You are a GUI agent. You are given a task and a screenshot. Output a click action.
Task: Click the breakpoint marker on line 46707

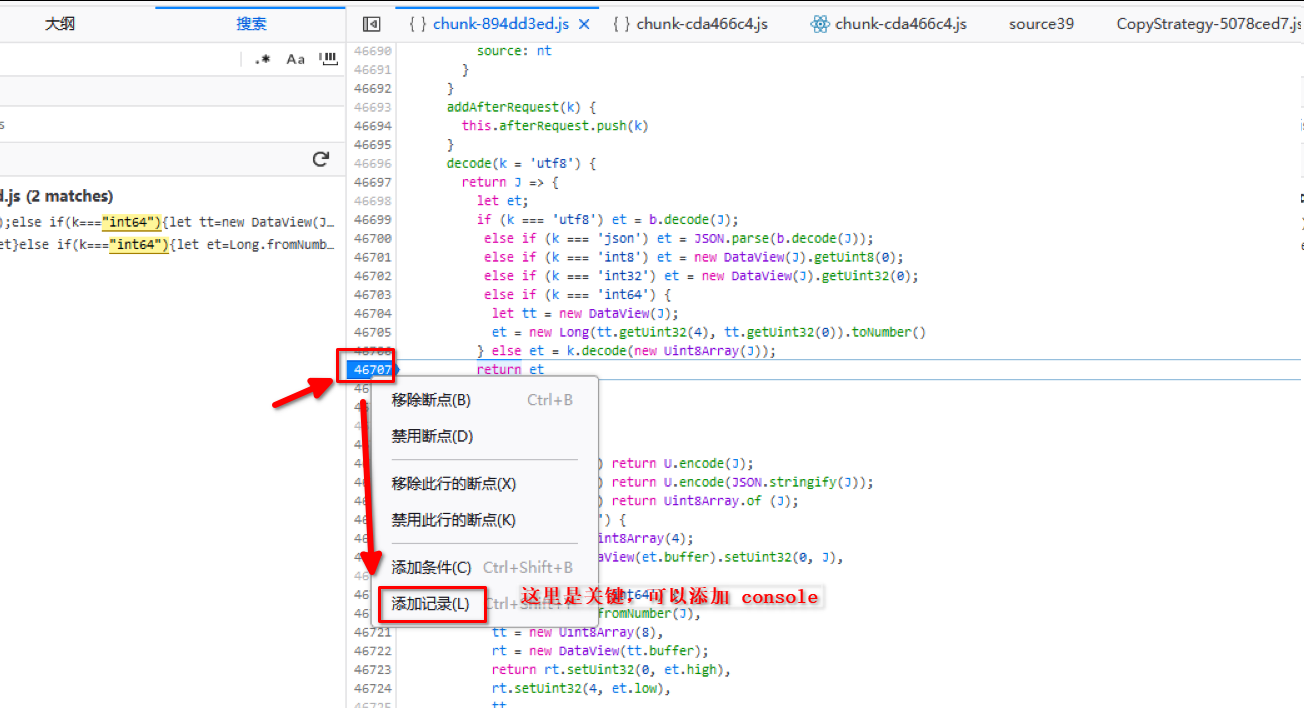click(371, 370)
